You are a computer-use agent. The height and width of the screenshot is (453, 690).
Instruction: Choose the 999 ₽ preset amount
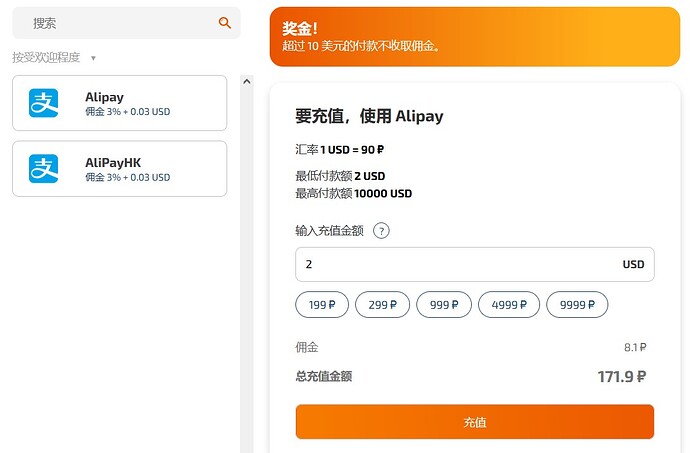[444, 305]
